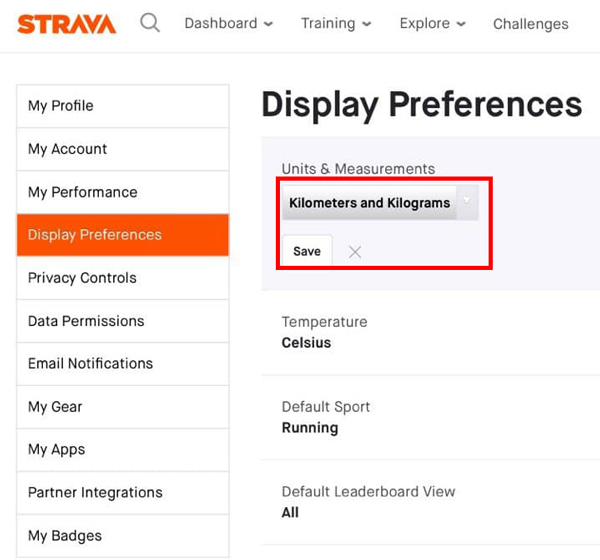Cancel units edit with the X icon
This screenshot has height=560, width=600.
tap(355, 252)
